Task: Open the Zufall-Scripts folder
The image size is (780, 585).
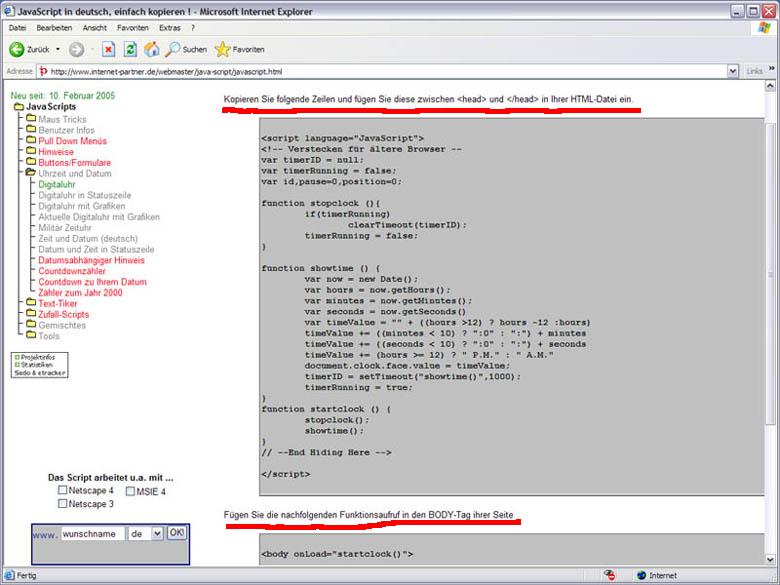Action: tap(64, 314)
